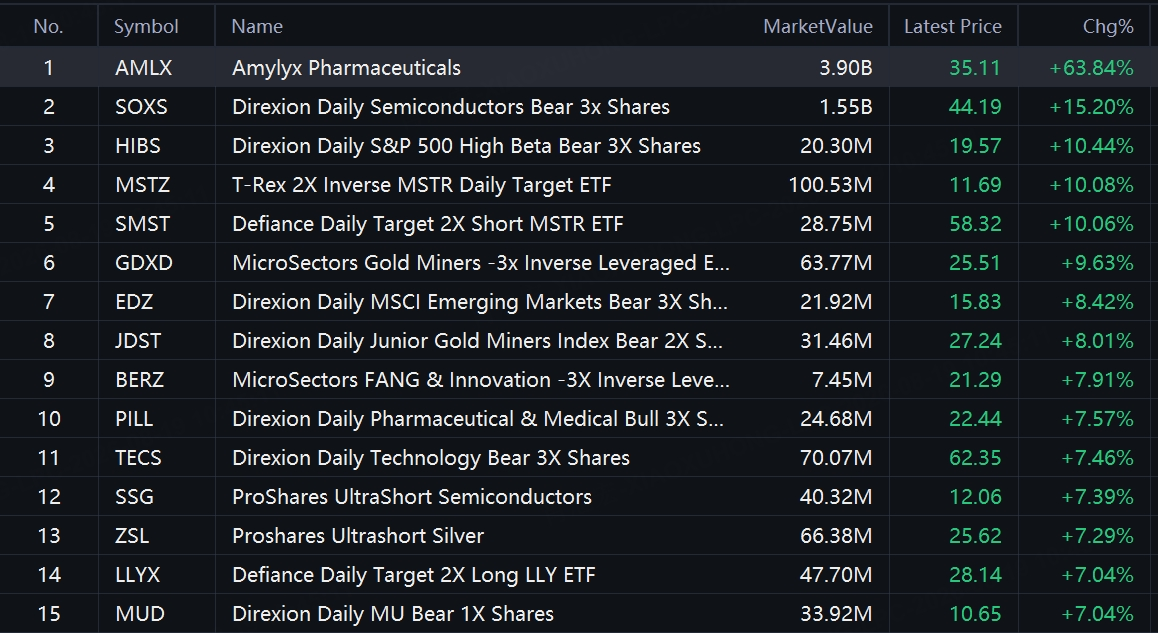Image resolution: width=1158 pixels, height=633 pixels.
Task: Click the AMLX latest price 35.11
Action: click(x=975, y=68)
